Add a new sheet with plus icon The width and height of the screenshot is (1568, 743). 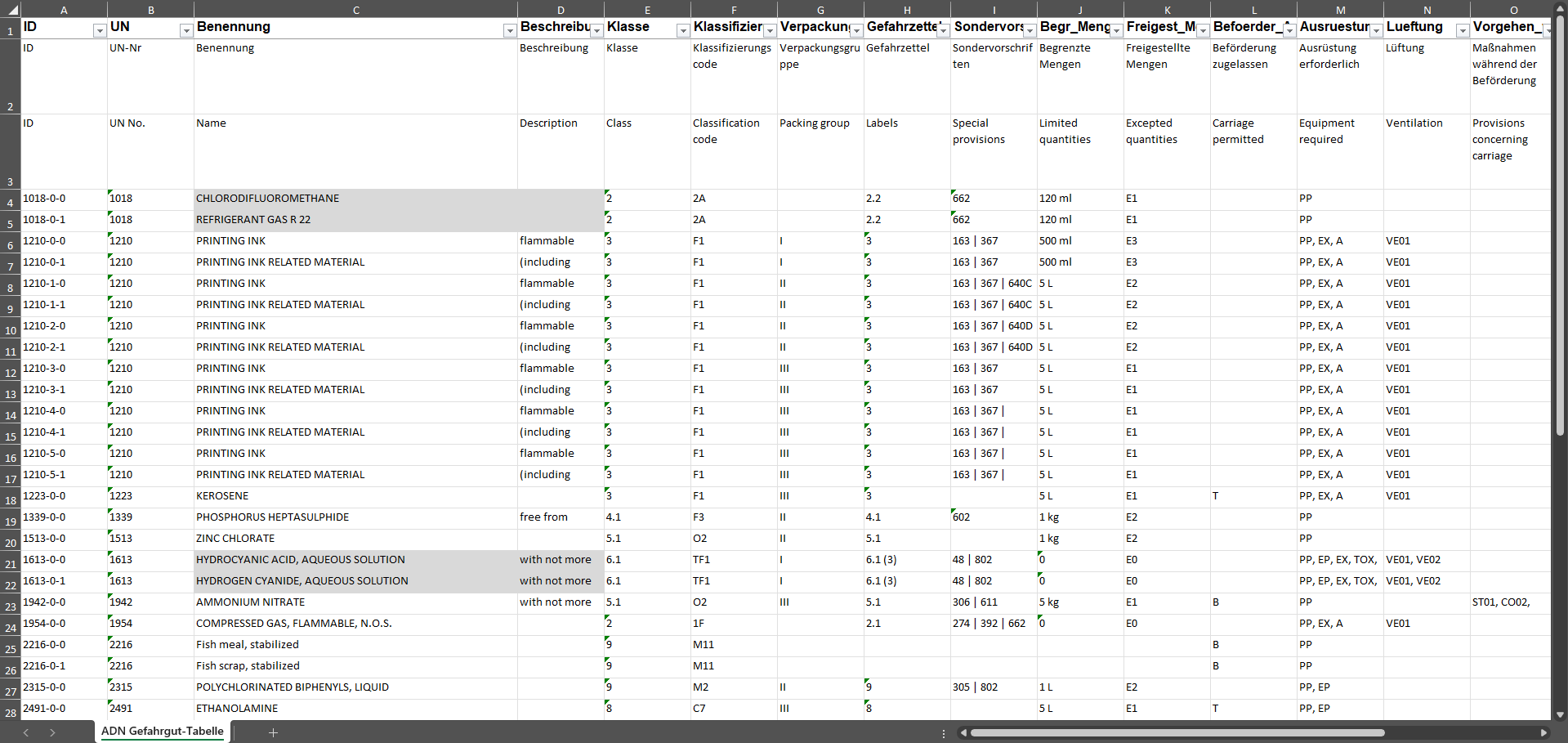[273, 732]
